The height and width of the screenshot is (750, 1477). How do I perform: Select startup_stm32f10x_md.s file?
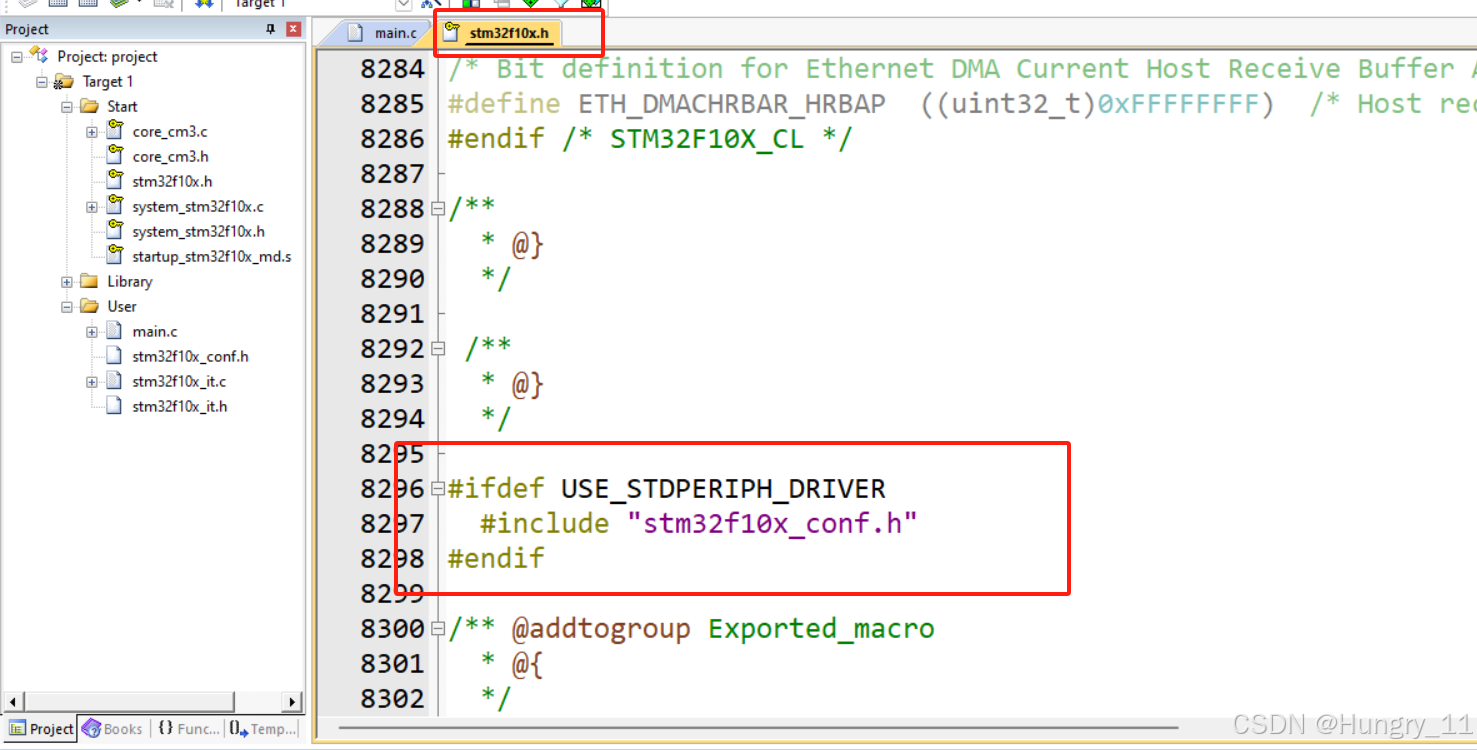click(212, 256)
